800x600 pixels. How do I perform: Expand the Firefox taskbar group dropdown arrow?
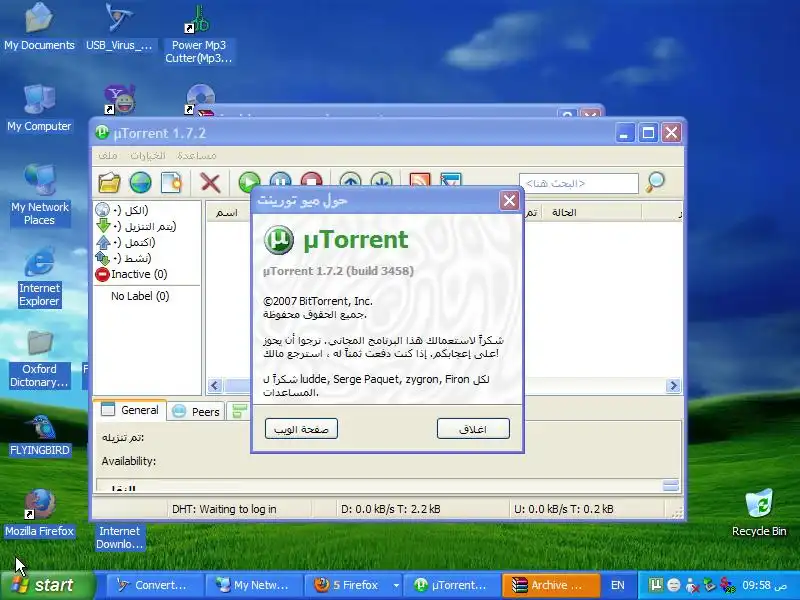point(395,585)
